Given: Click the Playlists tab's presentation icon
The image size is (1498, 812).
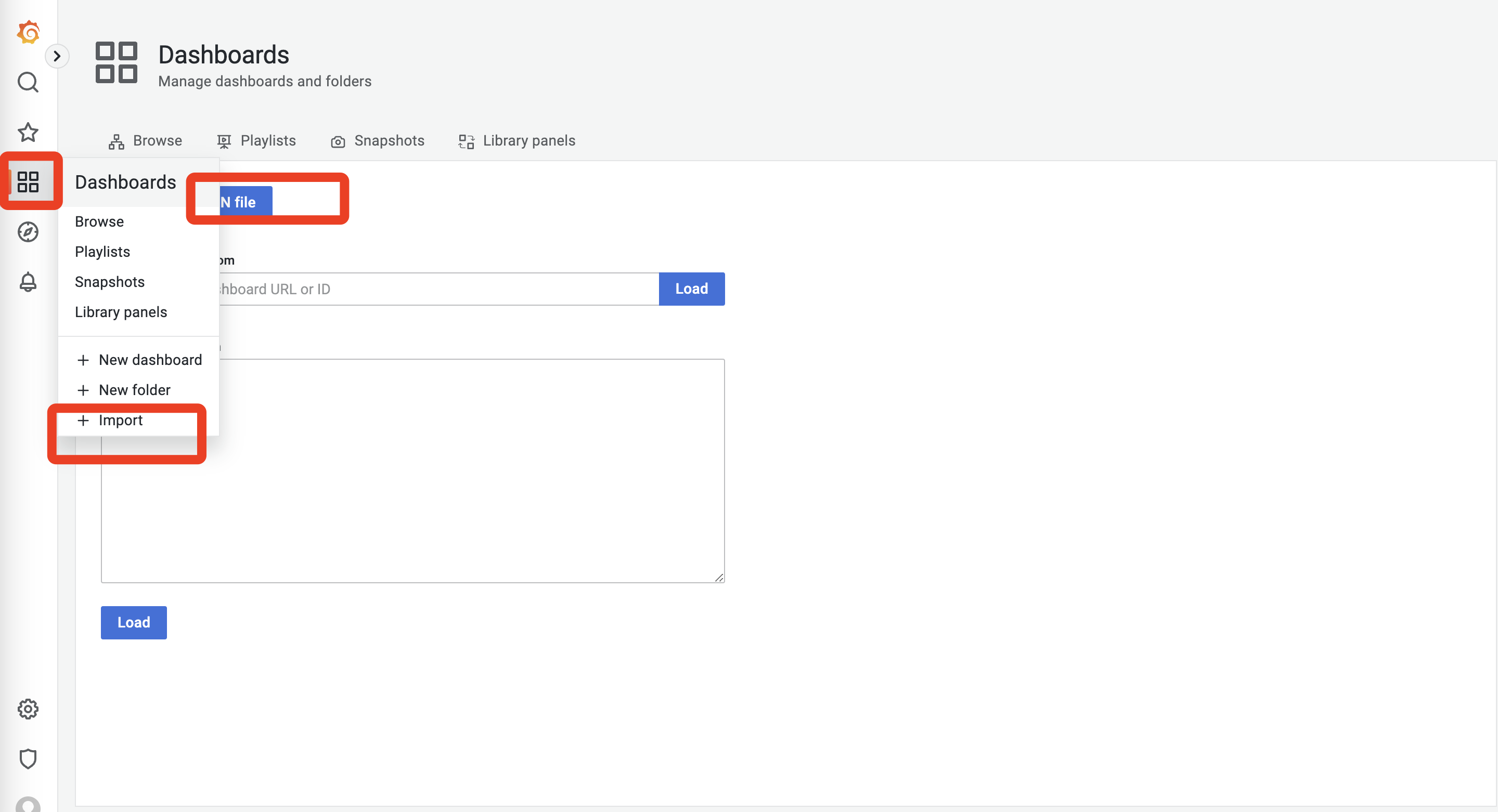Looking at the screenshot, I should pyautogui.click(x=224, y=141).
